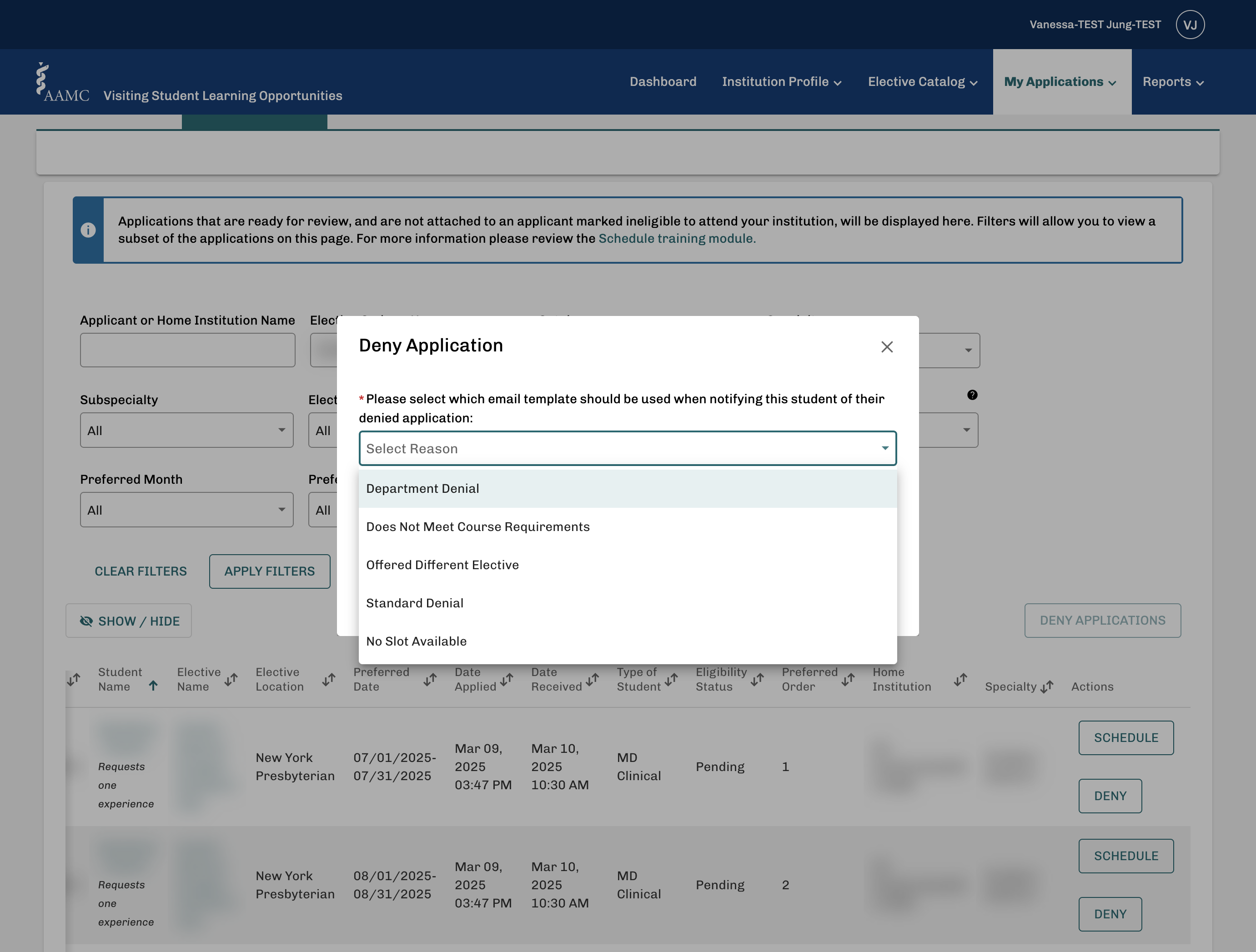Toggle SHOW / HIDE columns
The image size is (1256, 952).
(128, 621)
